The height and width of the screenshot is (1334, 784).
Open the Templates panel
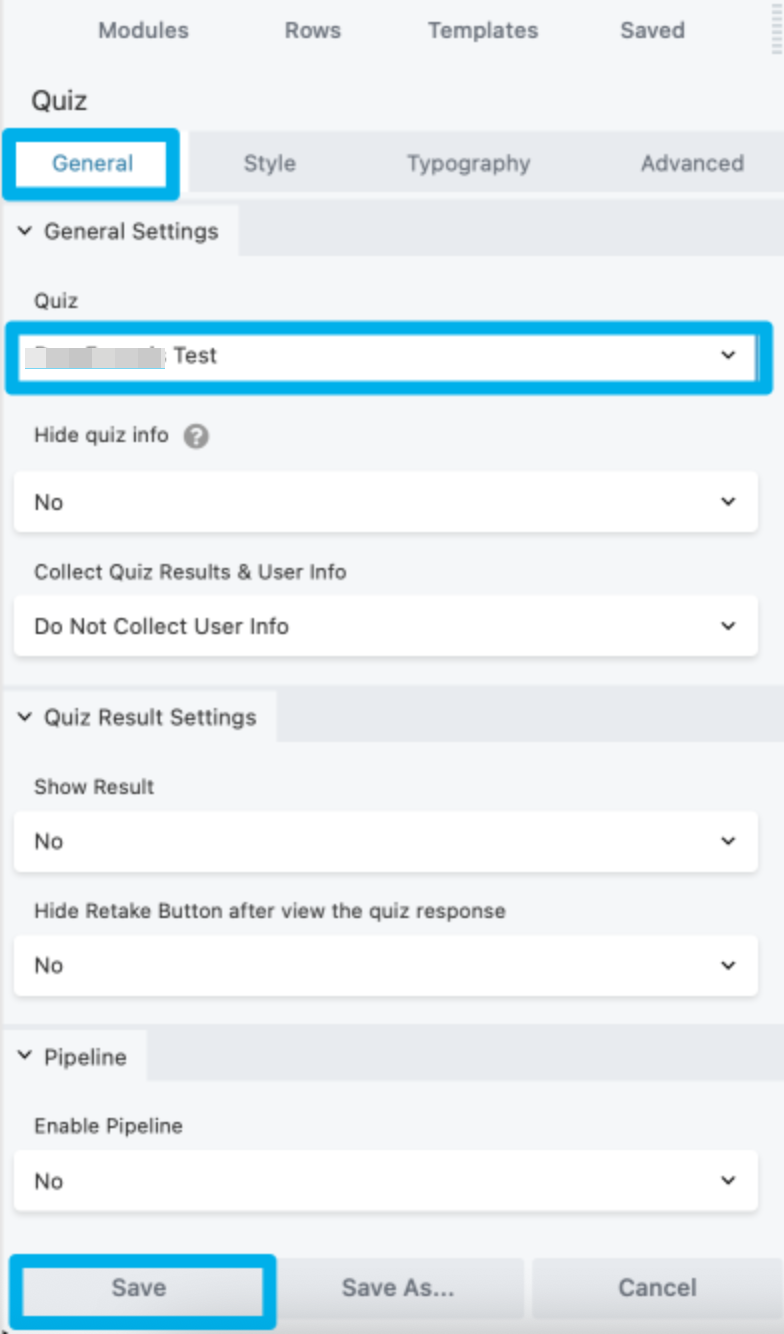click(483, 30)
